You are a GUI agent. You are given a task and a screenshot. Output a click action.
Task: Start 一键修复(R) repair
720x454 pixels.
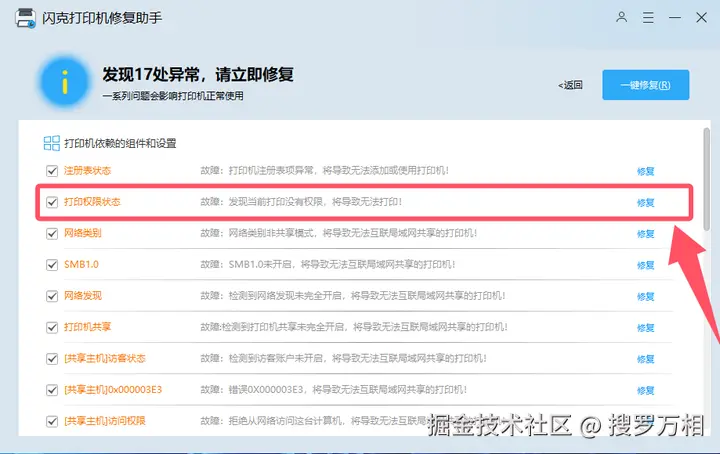[x=646, y=85]
